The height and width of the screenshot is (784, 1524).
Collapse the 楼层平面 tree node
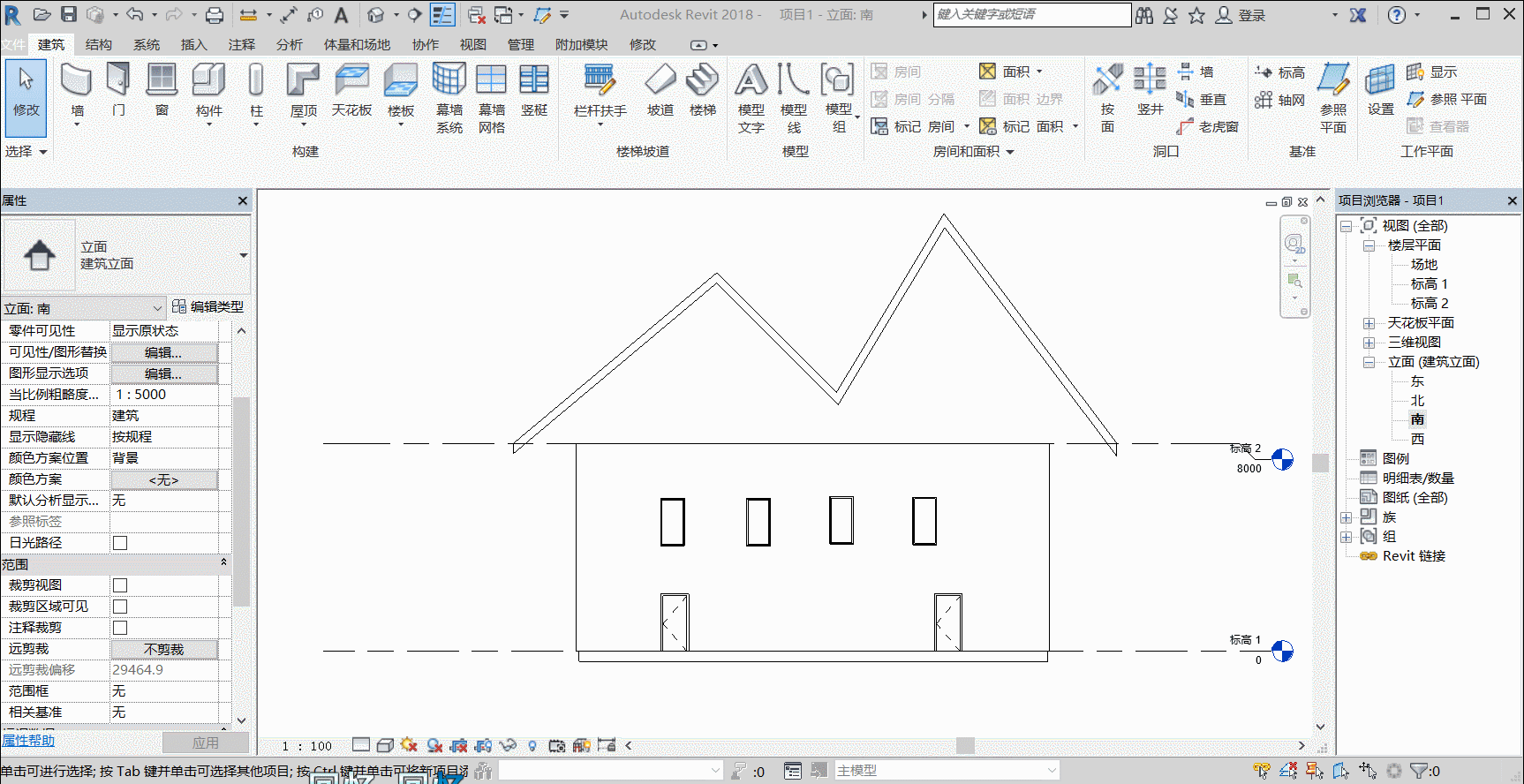click(1369, 245)
